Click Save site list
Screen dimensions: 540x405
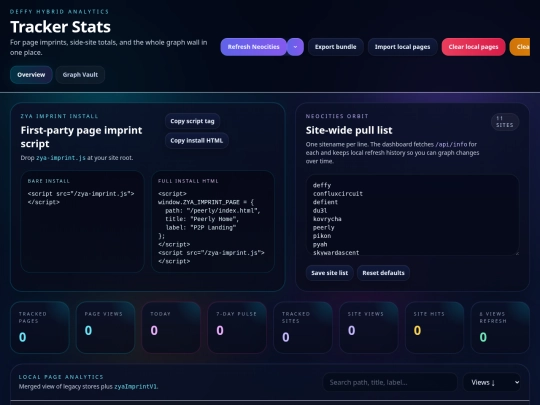330,273
